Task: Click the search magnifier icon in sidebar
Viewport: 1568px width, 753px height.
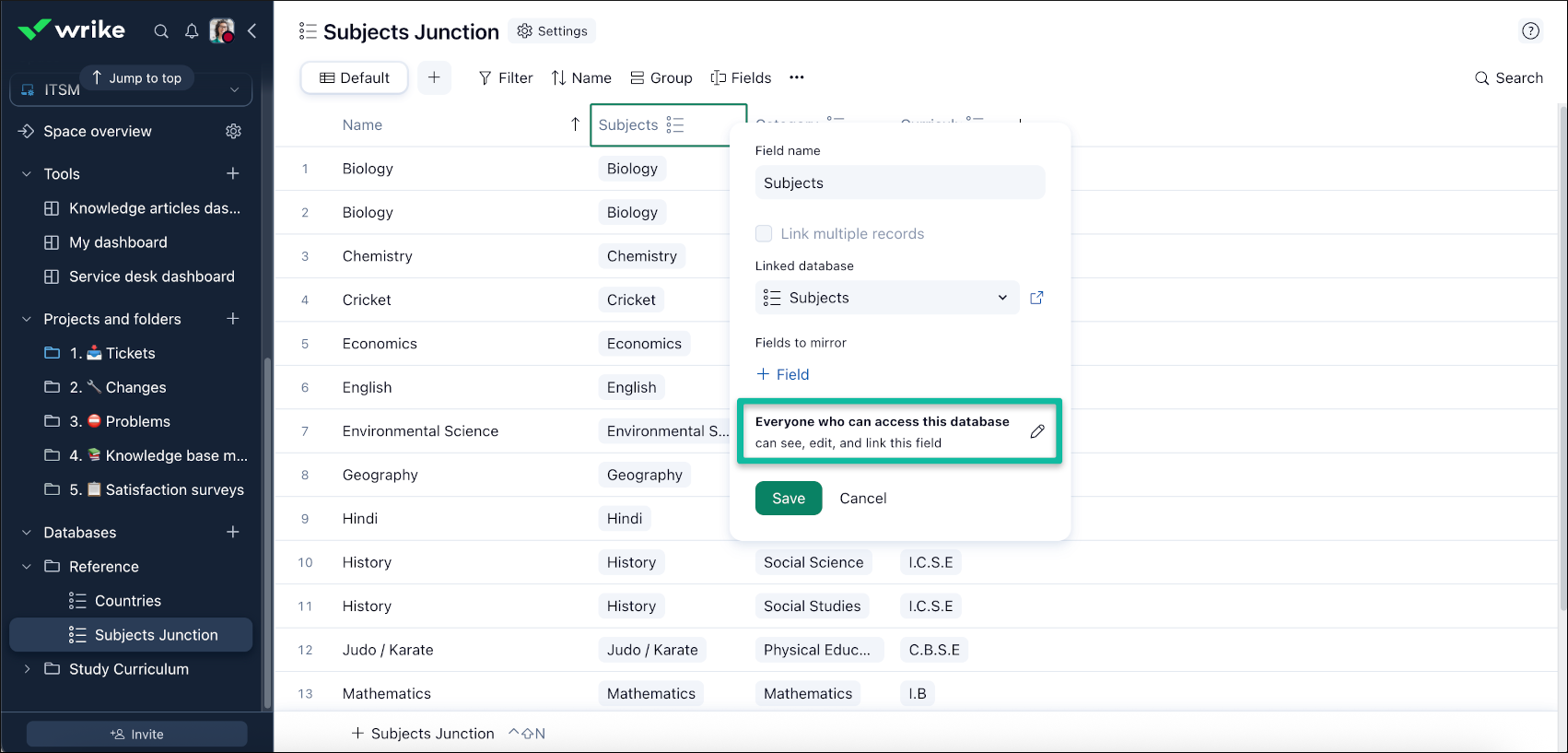Action: click(x=161, y=31)
